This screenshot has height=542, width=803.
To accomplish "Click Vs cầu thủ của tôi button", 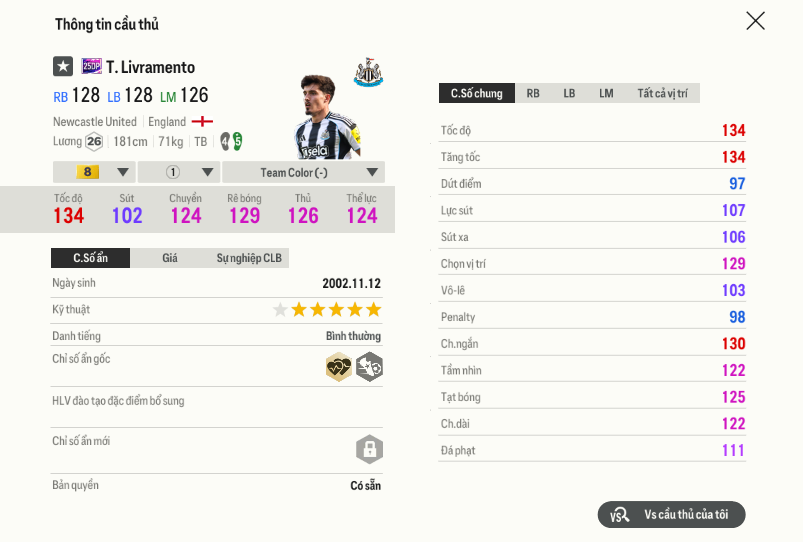I will tap(672, 515).
